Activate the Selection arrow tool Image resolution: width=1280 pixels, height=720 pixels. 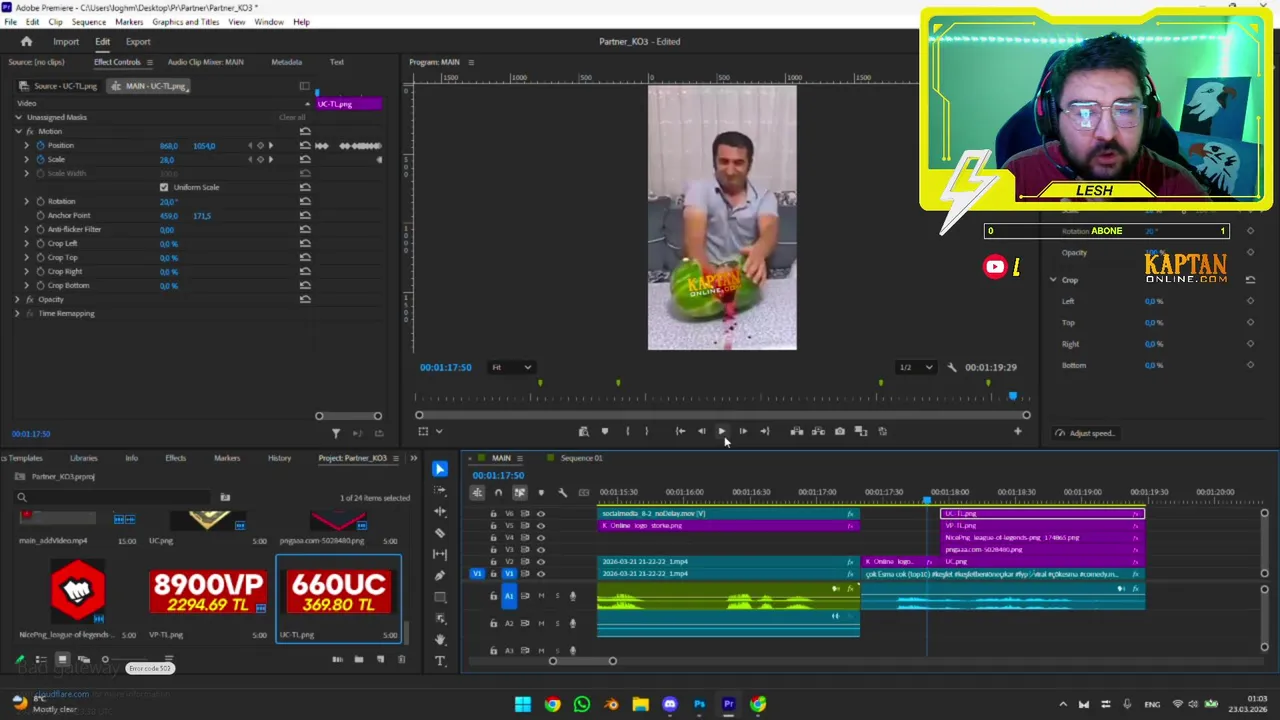440,469
